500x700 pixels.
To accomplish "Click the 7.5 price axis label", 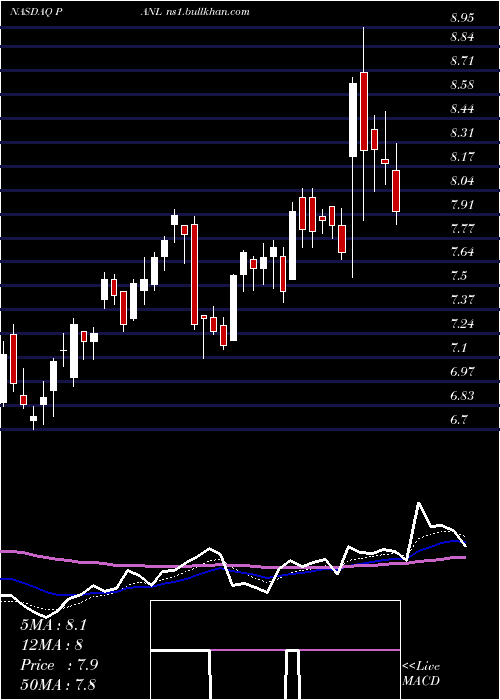I will click(x=459, y=276).
